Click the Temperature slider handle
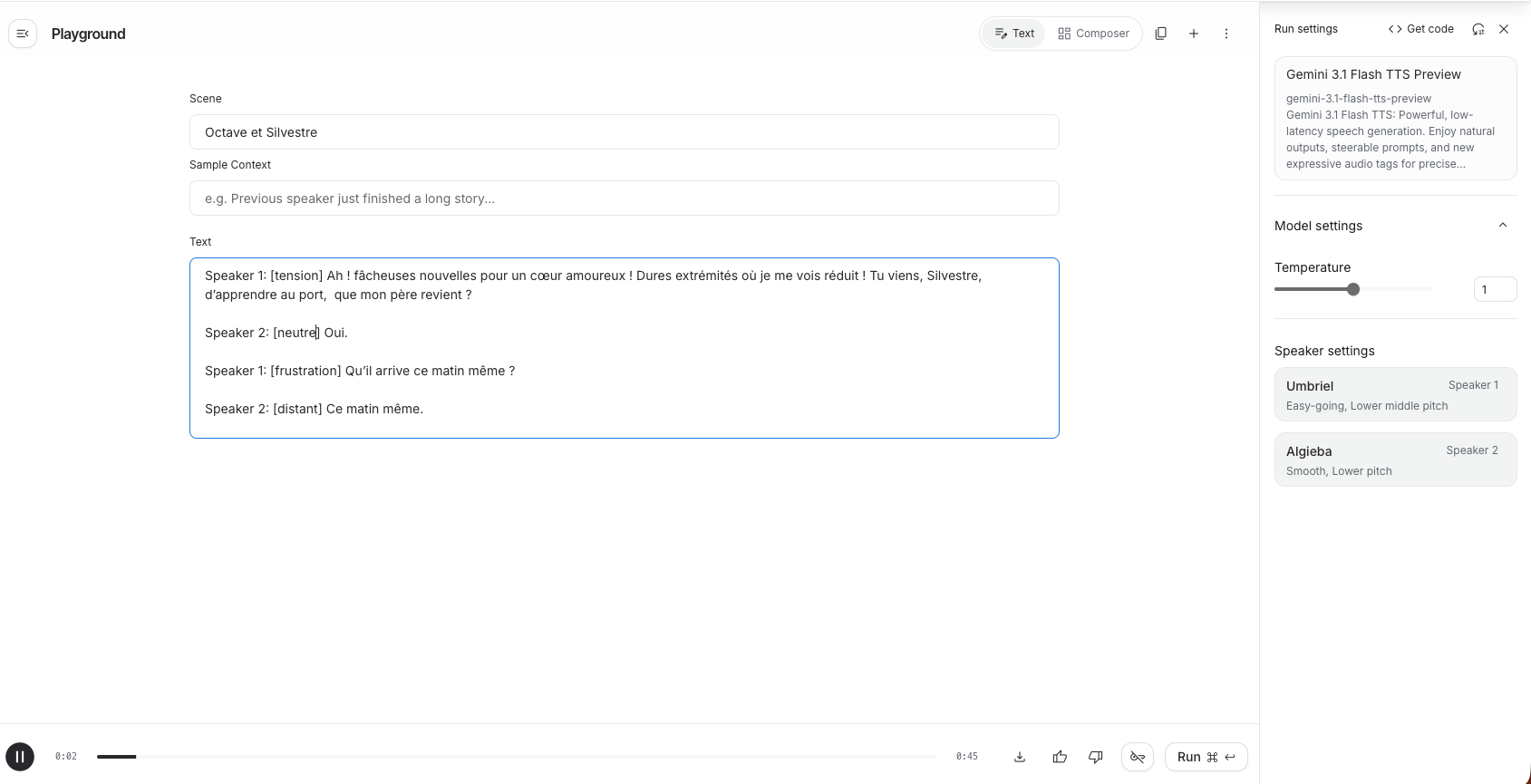 coord(1353,289)
